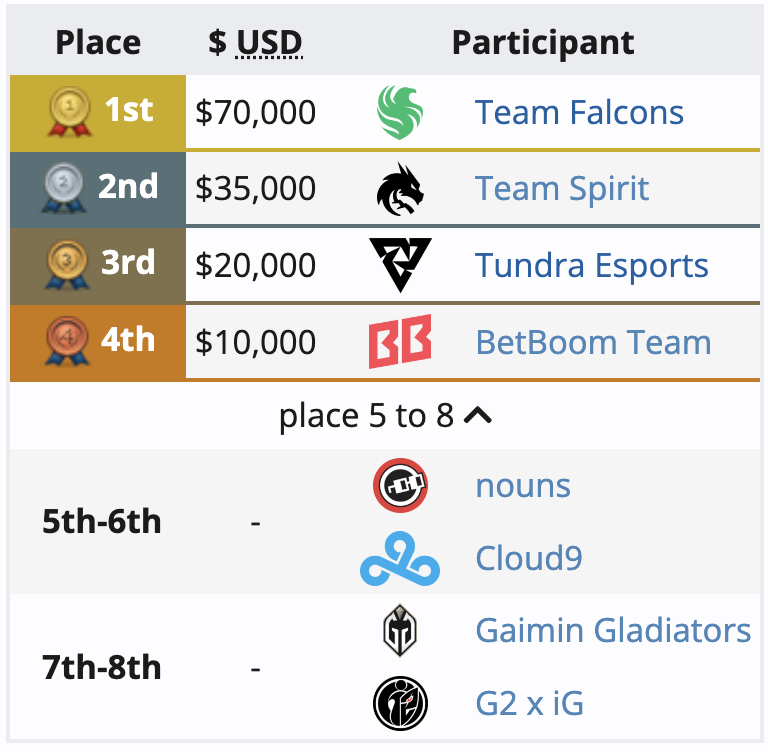Go to the Cloud9 team page
The image size is (768, 752).
click(529, 558)
